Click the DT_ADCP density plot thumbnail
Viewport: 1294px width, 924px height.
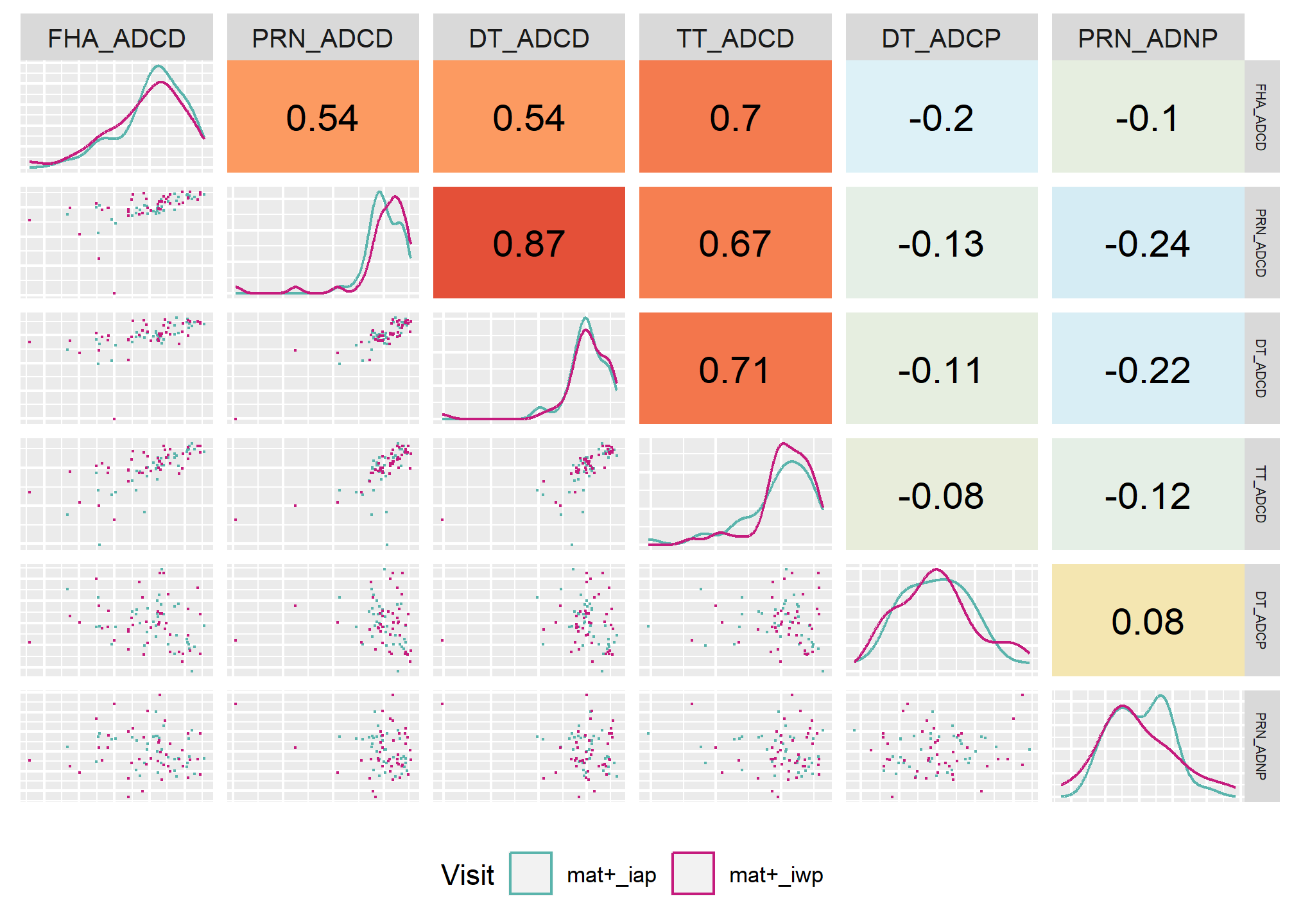click(x=942, y=620)
